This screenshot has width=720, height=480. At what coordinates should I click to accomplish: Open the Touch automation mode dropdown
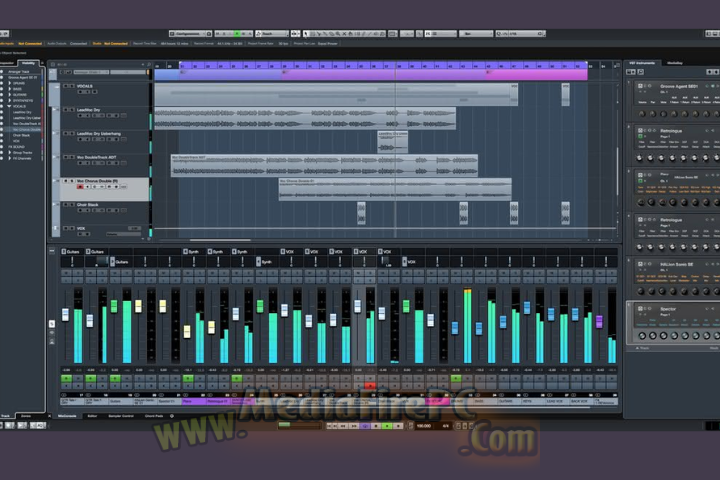272,34
